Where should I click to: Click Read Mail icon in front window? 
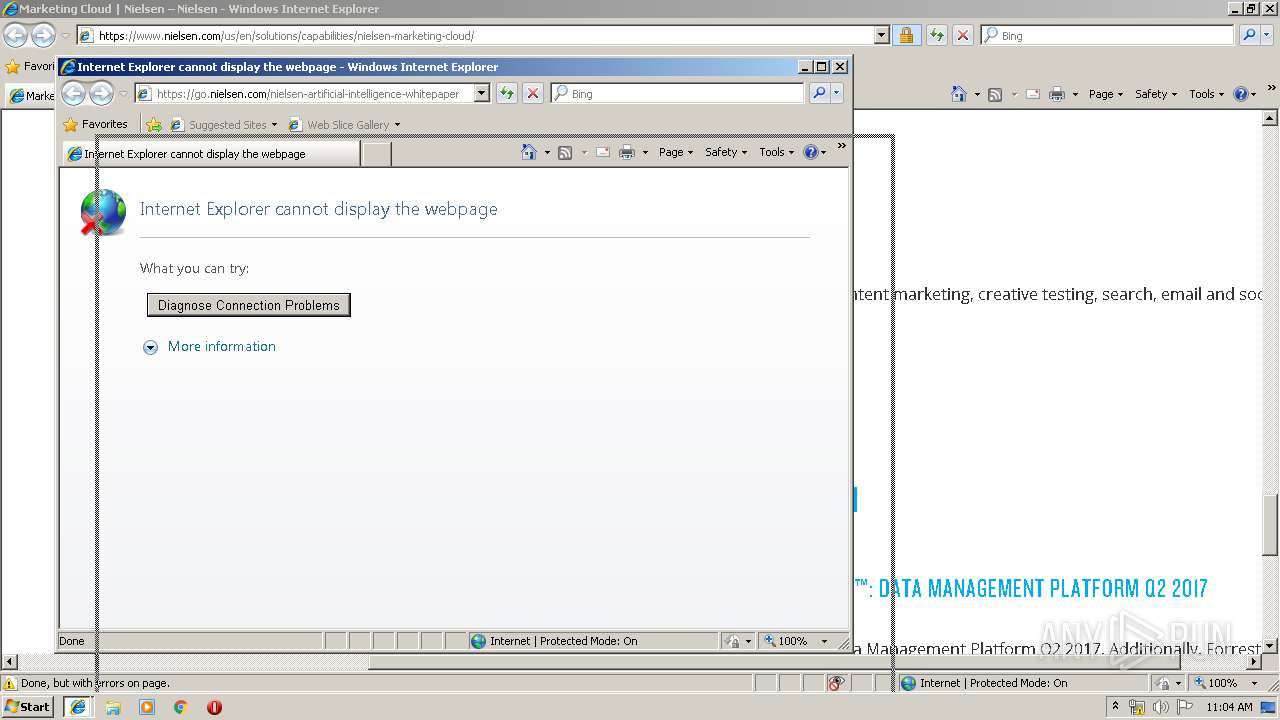603,152
